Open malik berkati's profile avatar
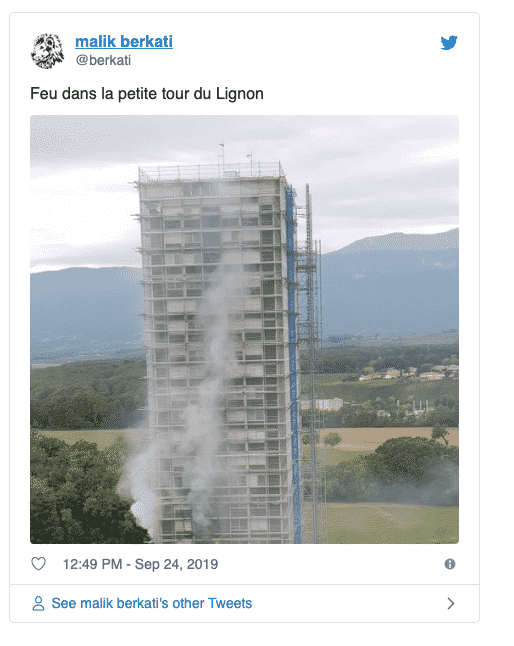514x646 pixels. (48, 51)
